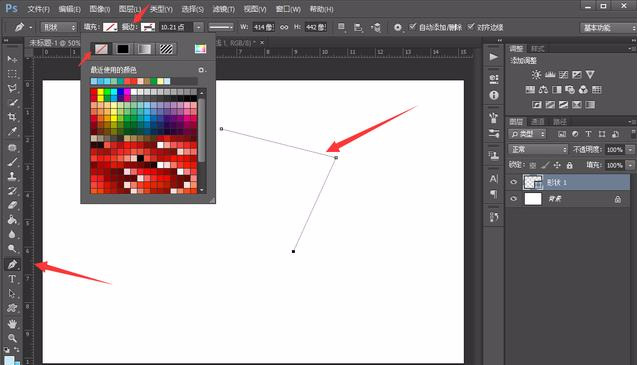637x365 pixels.
Task: Add a Brightness/Contrast adjustment
Action: [x=536, y=75]
